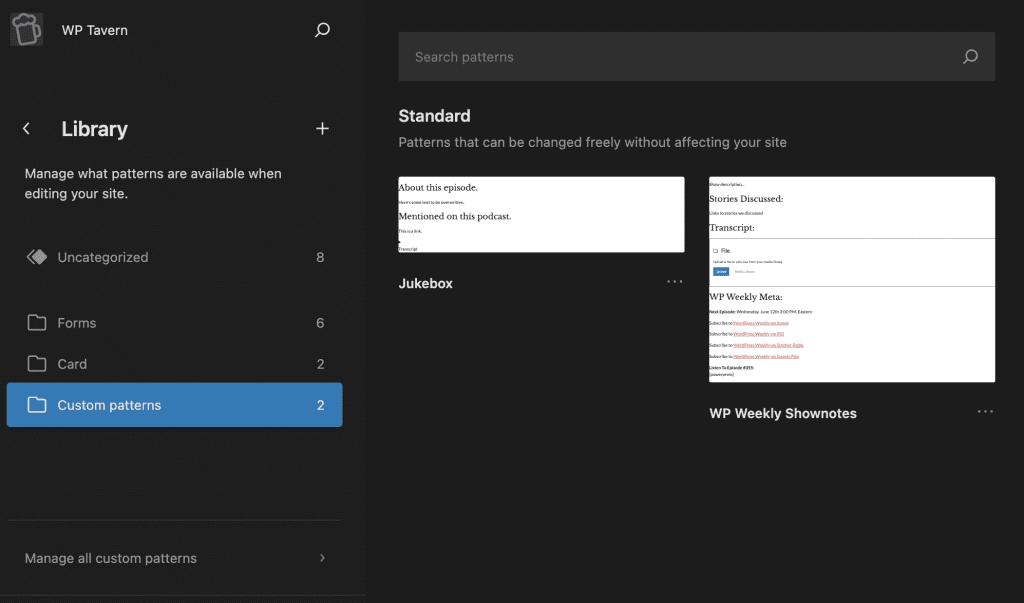Click the WP Tavern beer mug logo
The image size is (1024, 603).
(27, 30)
